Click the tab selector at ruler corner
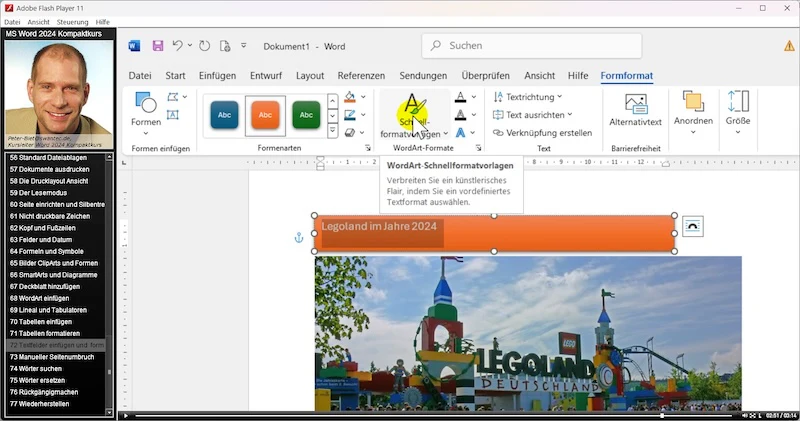This screenshot has height=421, width=800. point(124,163)
